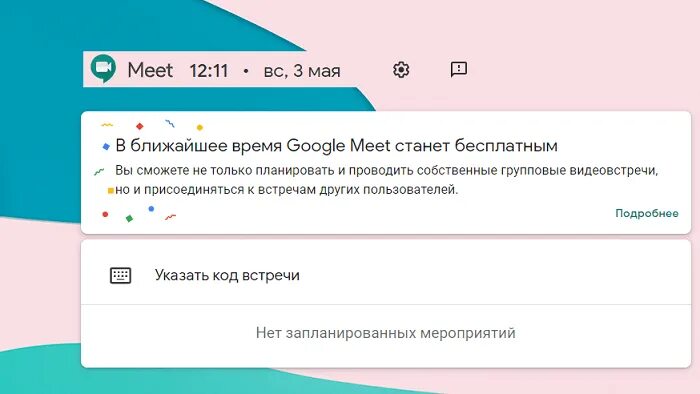Click the announcement description paragraph

click(x=386, y=180)
